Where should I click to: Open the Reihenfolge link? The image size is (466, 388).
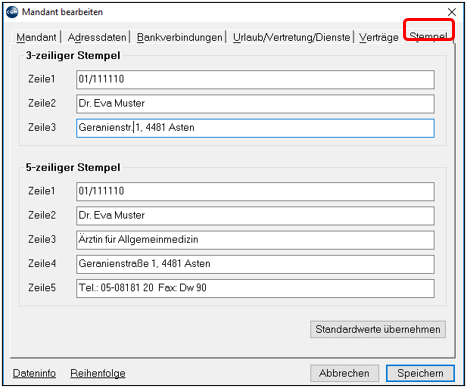coord(98,373)
